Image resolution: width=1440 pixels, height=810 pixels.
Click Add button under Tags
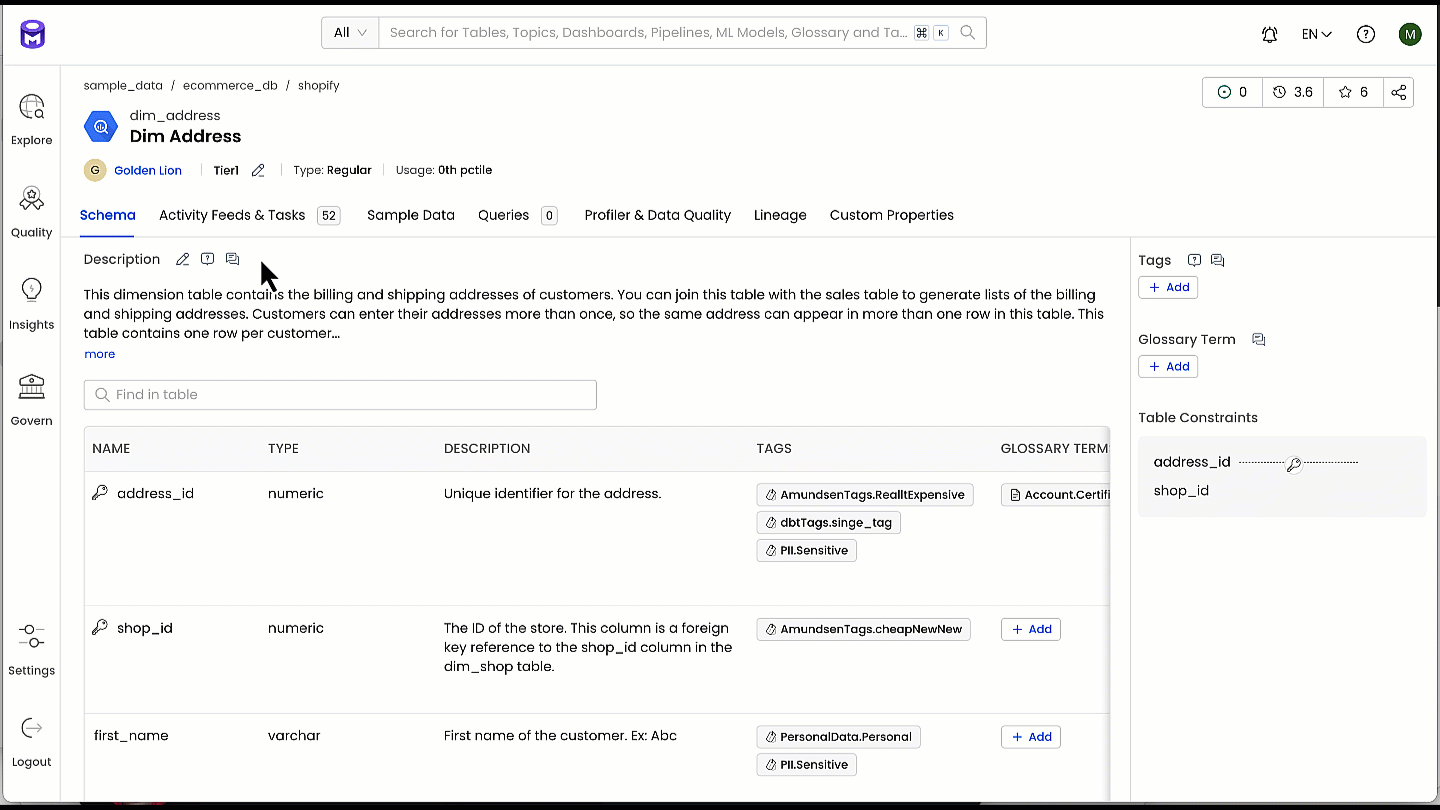(1168, 287)
